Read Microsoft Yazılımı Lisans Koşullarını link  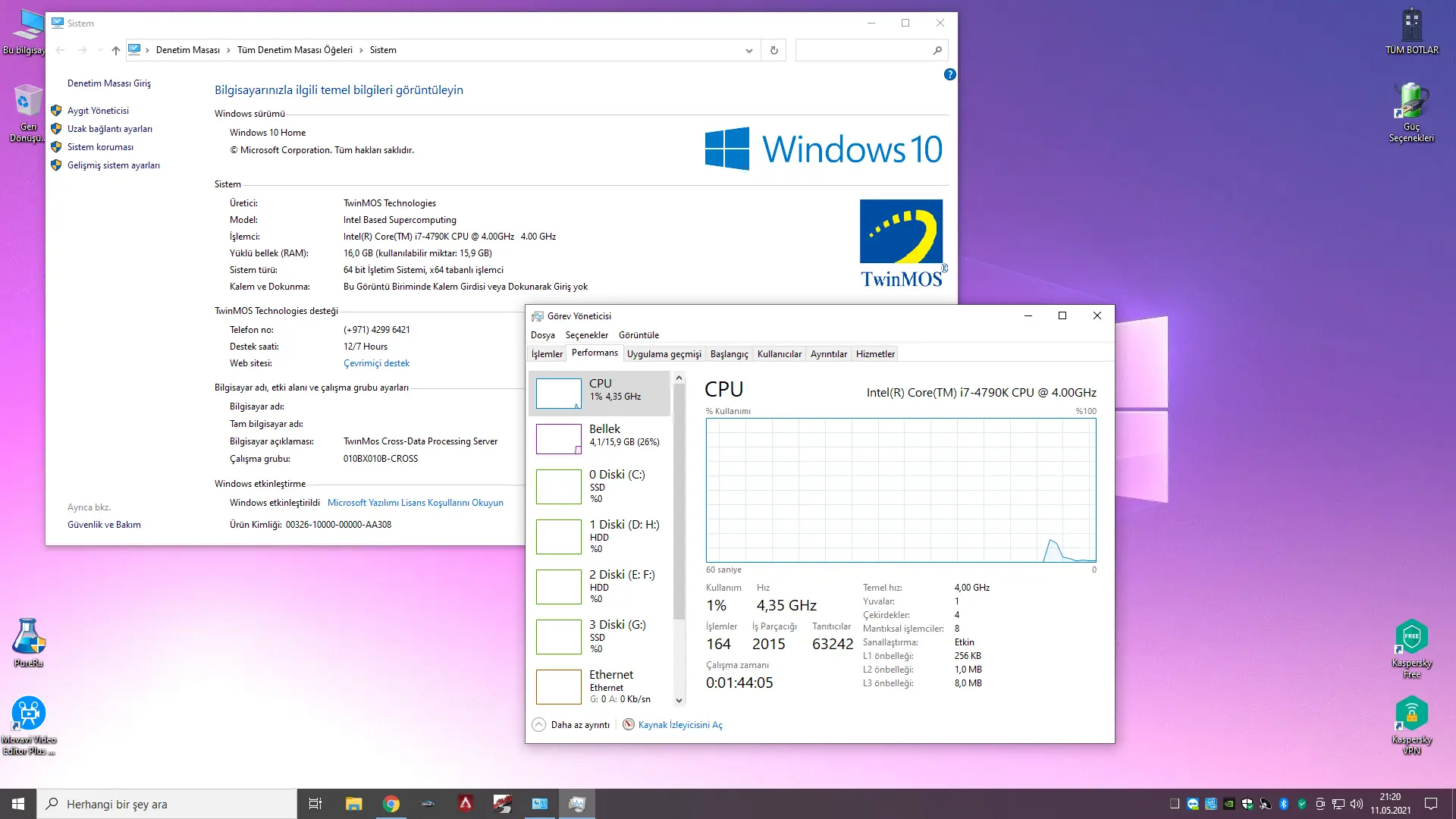click(x=415, y=503)
